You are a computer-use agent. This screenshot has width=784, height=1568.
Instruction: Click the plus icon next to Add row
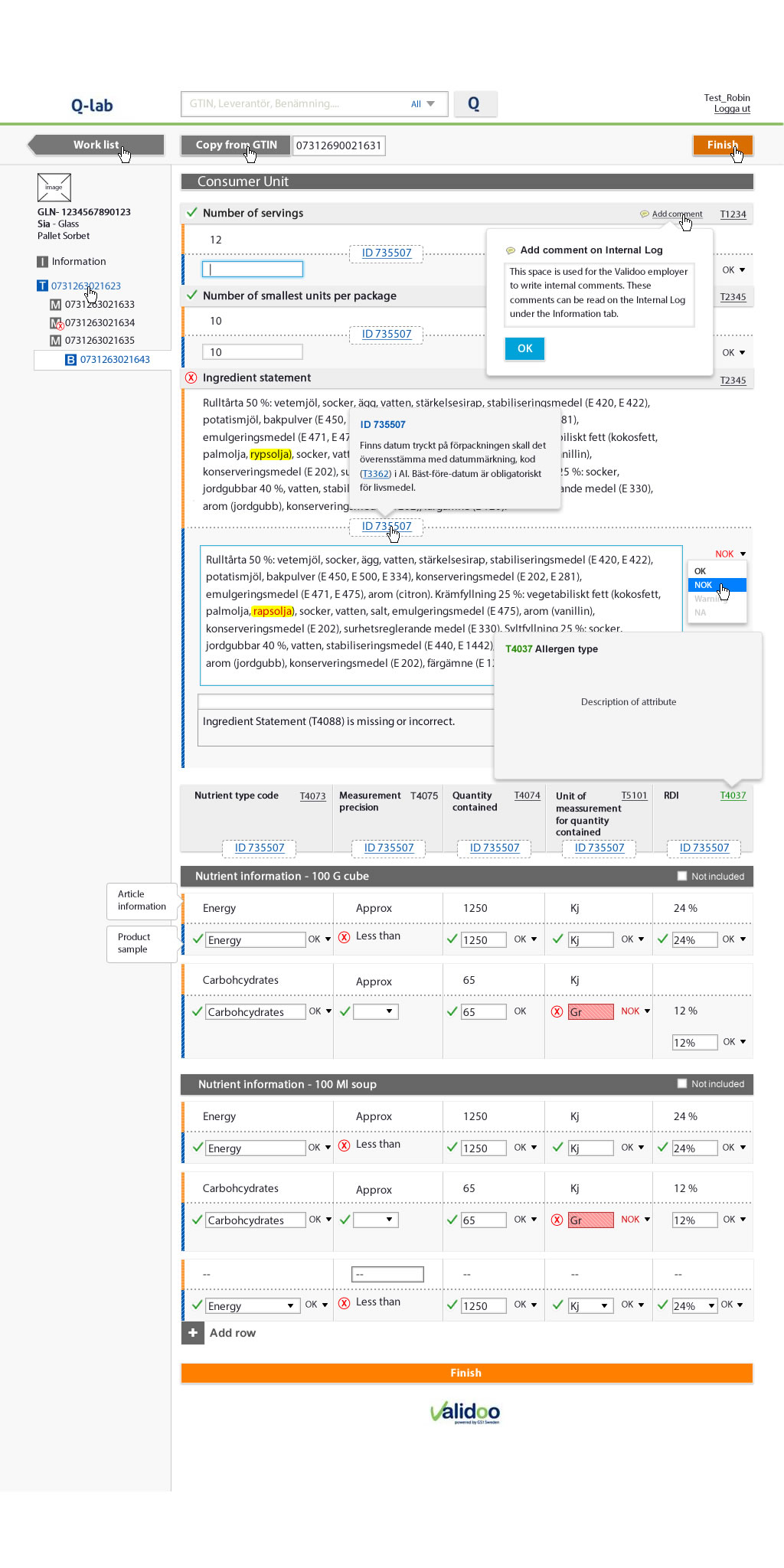193,1333
